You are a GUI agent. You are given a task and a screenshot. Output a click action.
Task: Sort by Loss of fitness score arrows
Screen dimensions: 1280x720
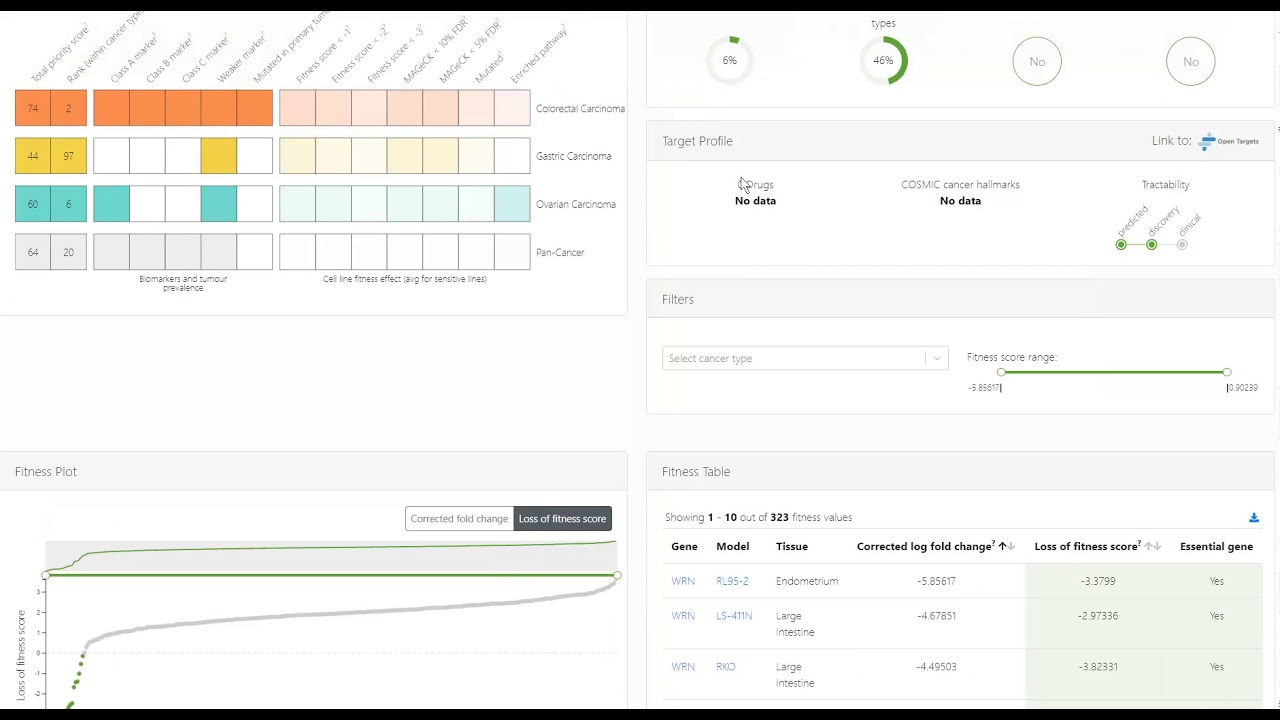pyautogui.click(x=1152, y=547)
